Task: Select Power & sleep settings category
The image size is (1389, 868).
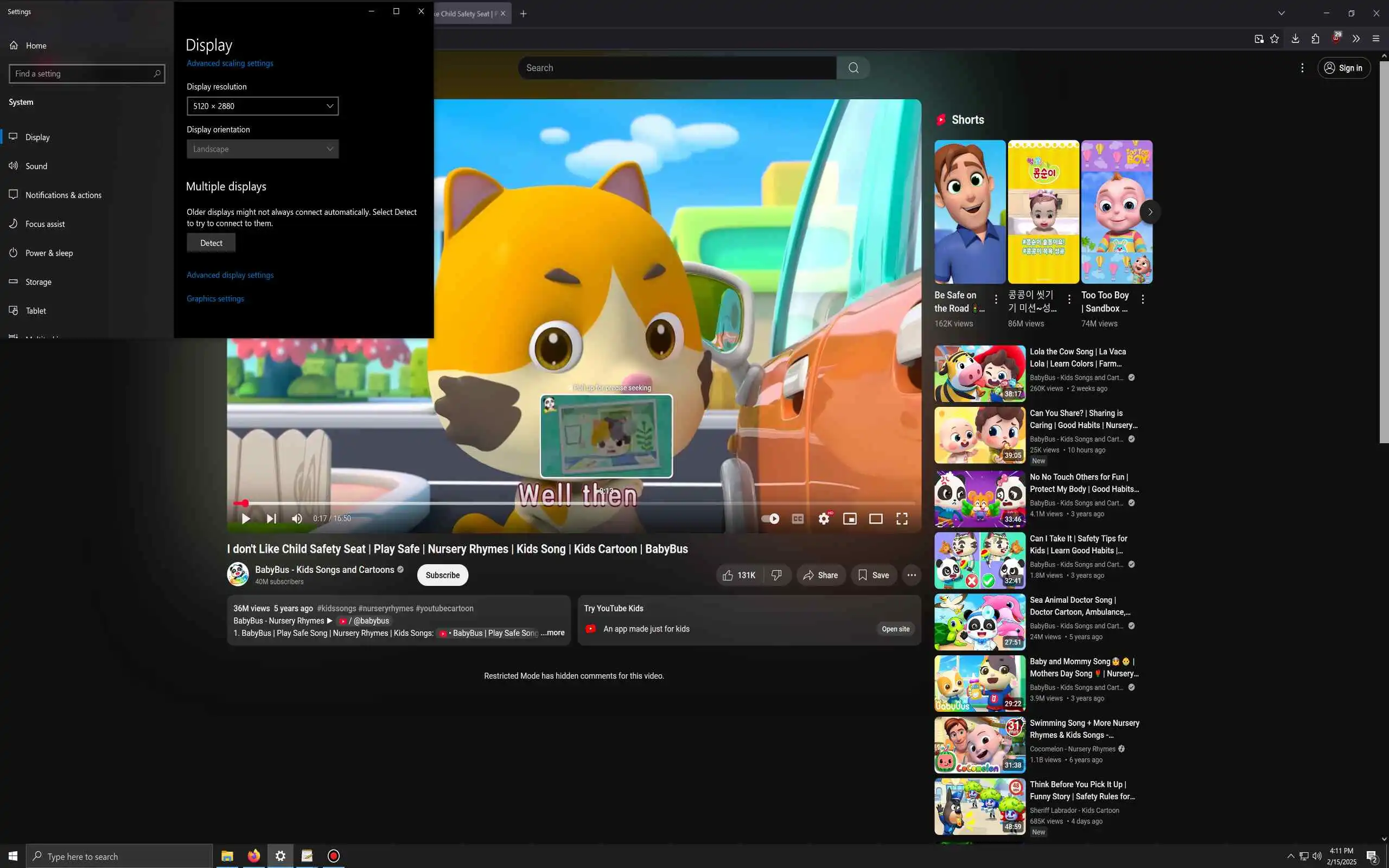Action: [x=49, y=253]
